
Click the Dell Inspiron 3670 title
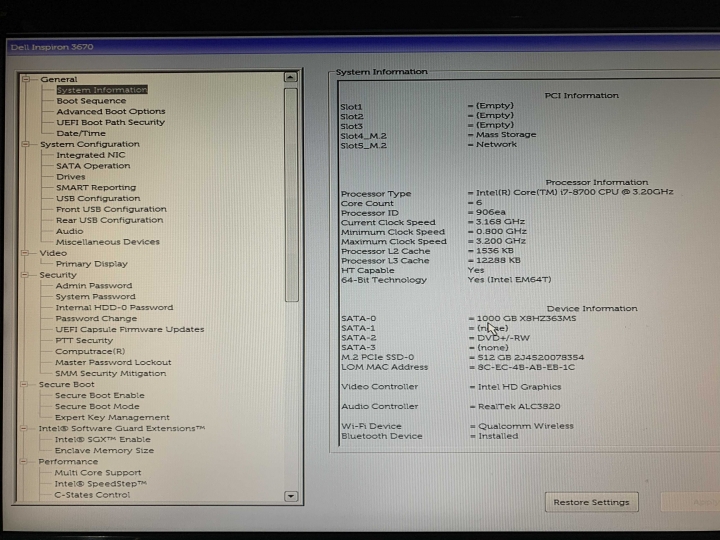[52, 47]
